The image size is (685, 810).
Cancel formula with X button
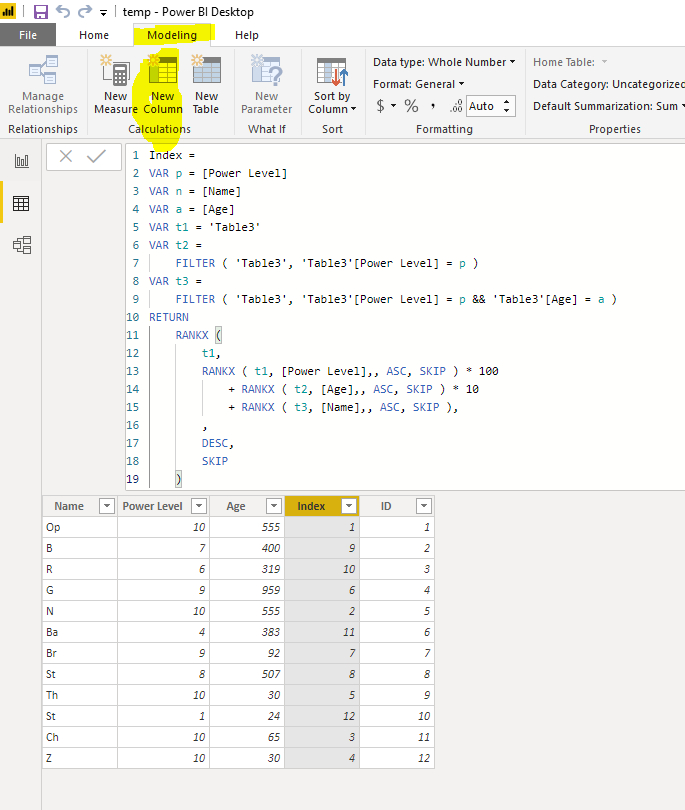pos(66,156)
